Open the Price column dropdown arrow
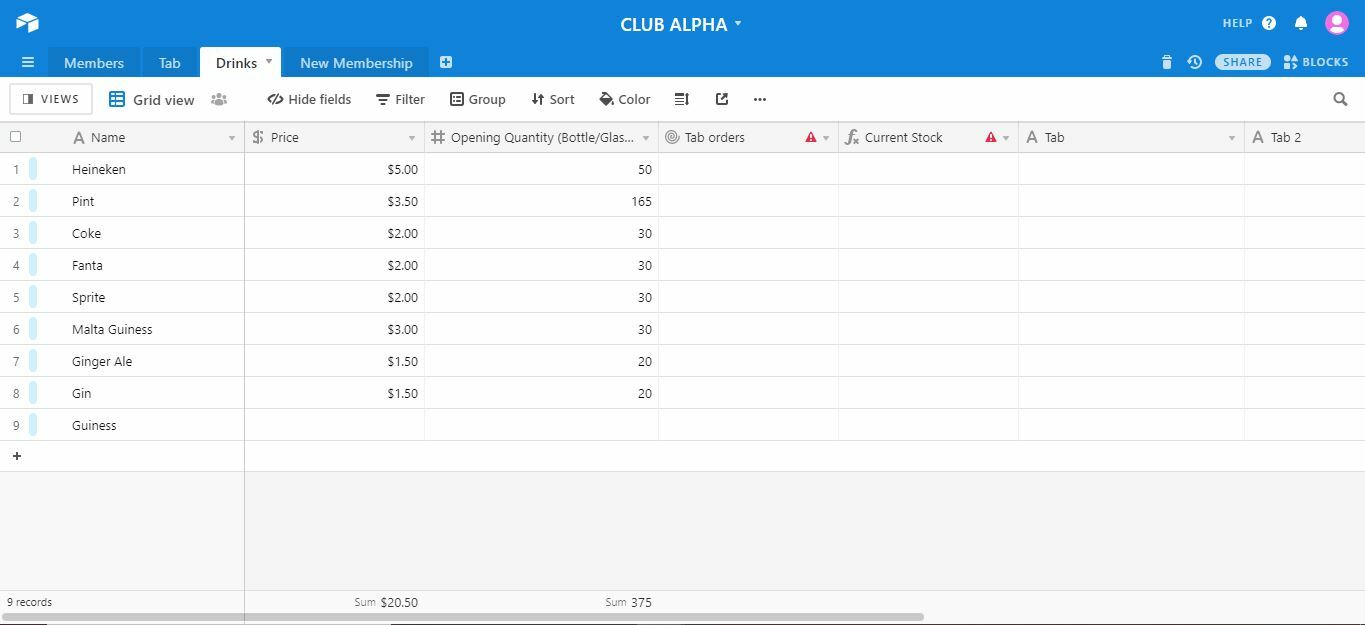This screenshot has height=625, width=1365. pos(412,138)
